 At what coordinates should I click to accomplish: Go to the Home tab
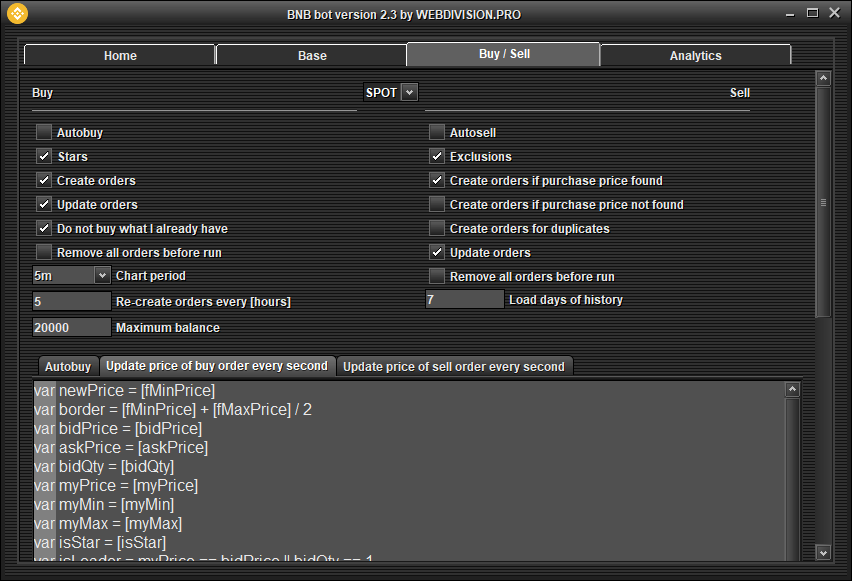point(120,55)
